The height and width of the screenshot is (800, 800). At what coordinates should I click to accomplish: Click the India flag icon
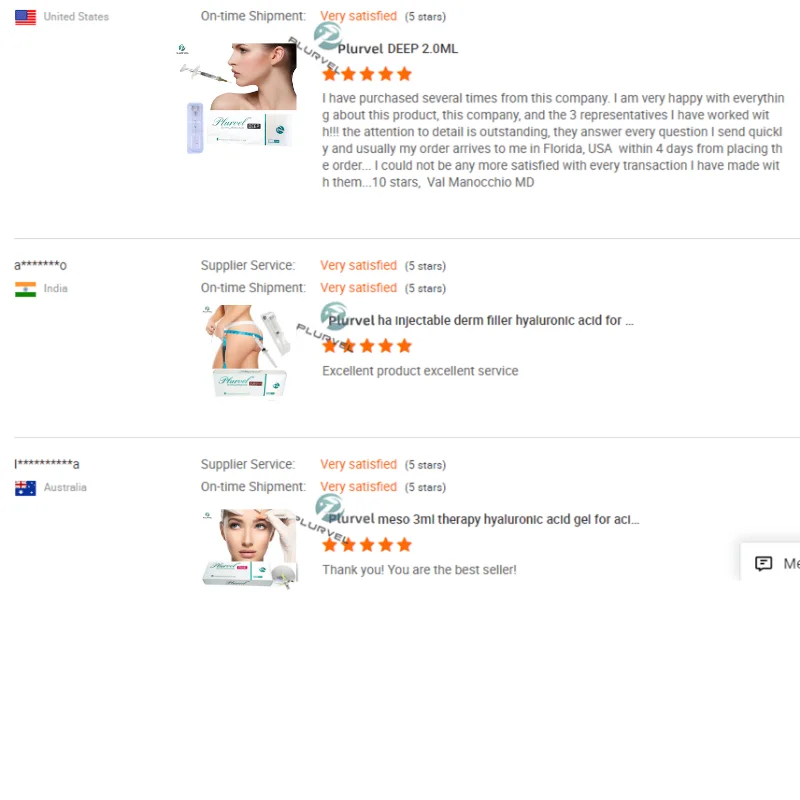26,289
